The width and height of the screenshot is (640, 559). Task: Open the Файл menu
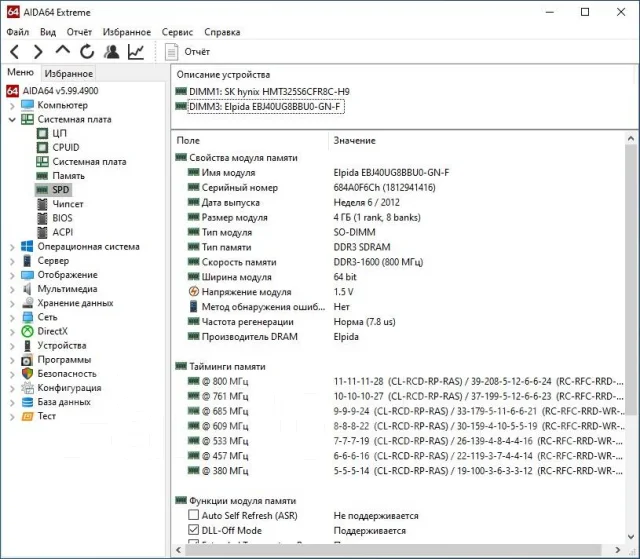(18, 32)
